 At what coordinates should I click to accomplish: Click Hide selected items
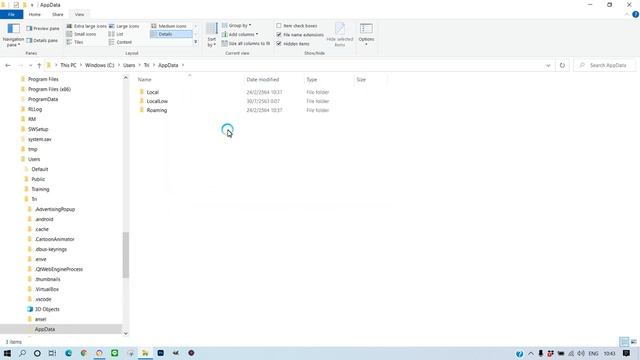click(340, 35)
